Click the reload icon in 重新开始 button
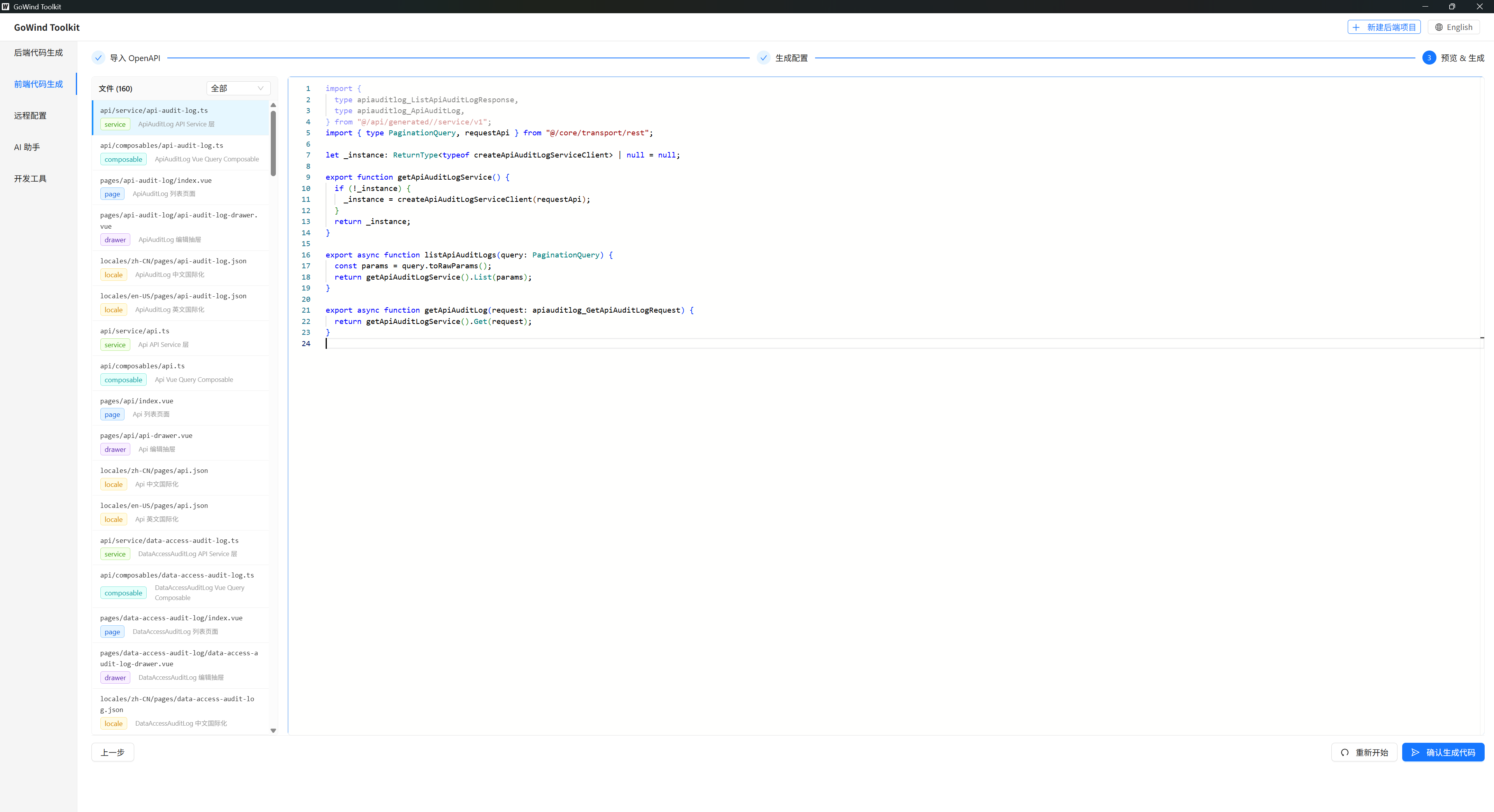 (x=1344, y=752)
